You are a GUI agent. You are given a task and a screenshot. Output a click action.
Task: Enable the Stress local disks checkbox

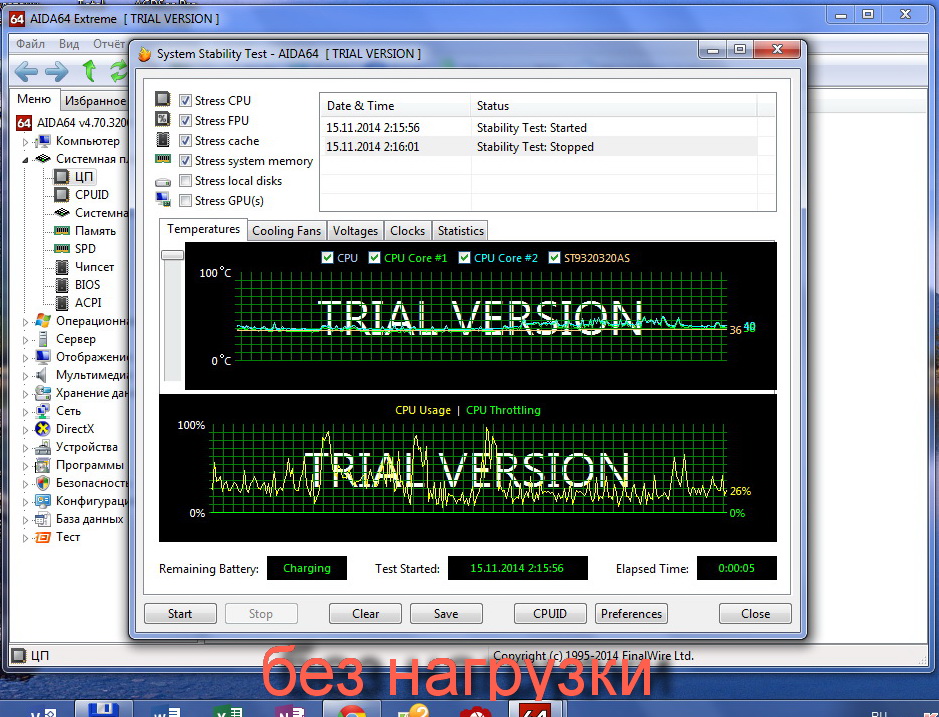[185, 181]
